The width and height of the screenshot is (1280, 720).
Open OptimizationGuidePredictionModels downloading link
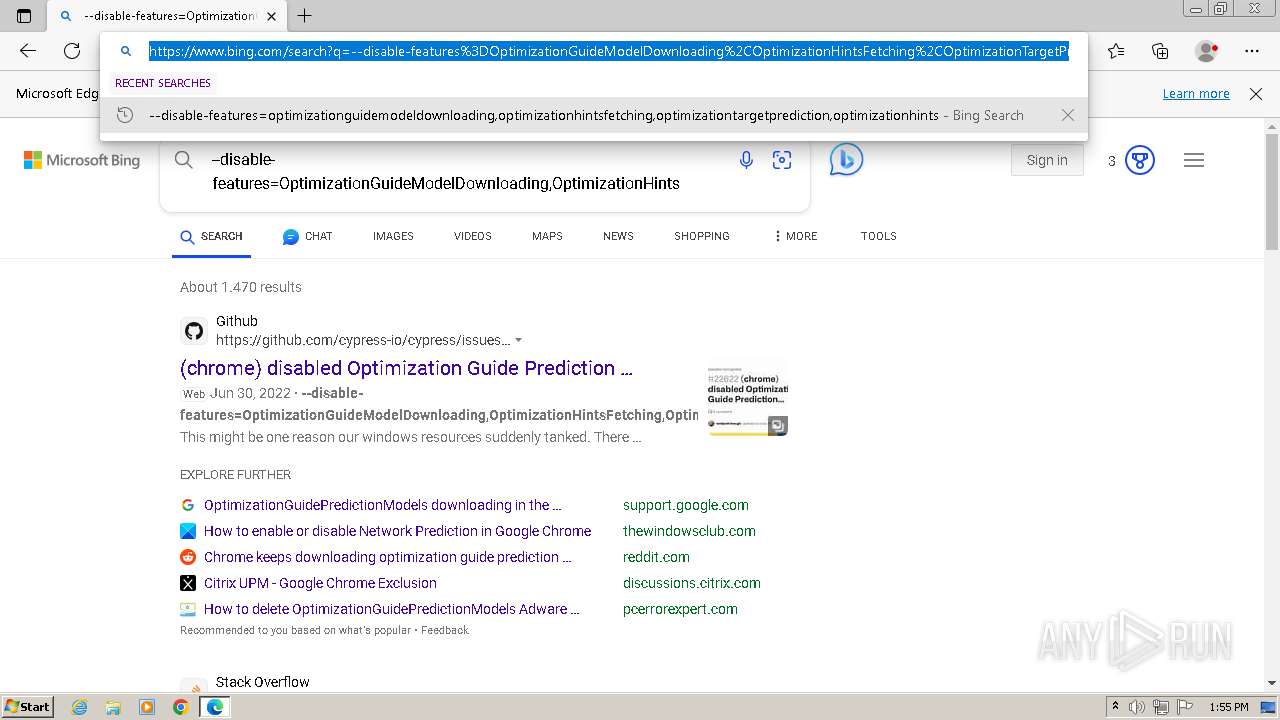382,505
